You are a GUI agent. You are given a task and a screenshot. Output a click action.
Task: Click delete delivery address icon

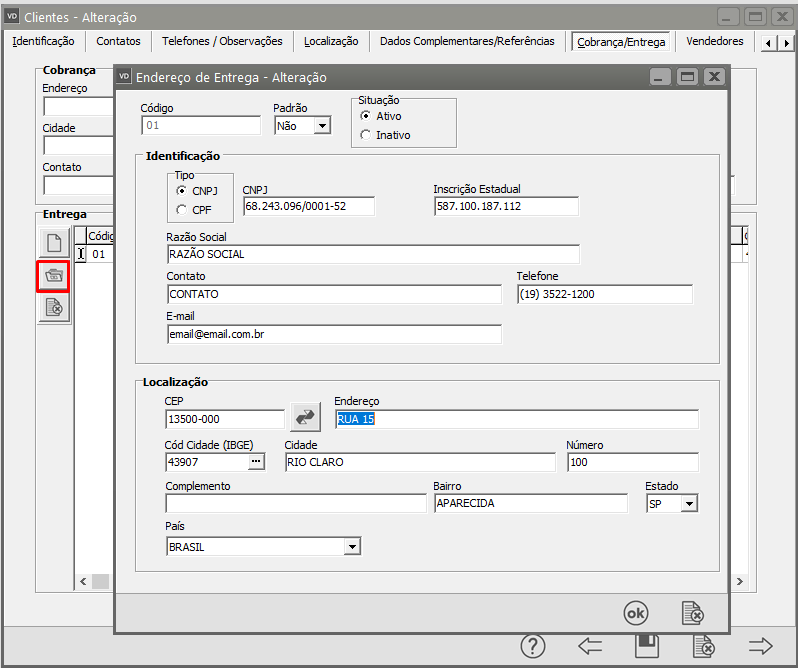pos(54,309)
